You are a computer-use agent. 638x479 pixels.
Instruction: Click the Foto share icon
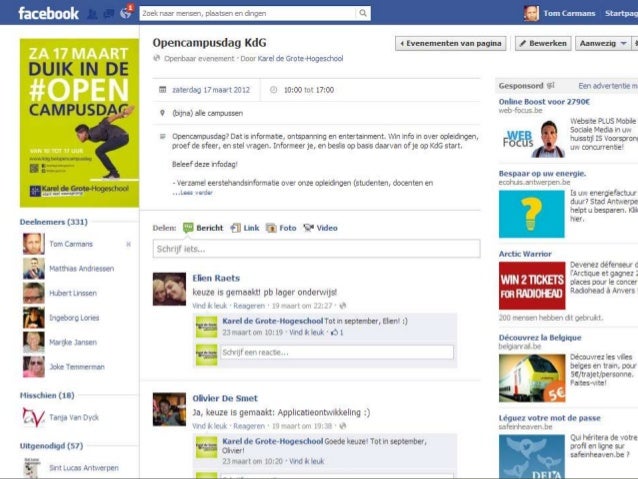[271, 228]
